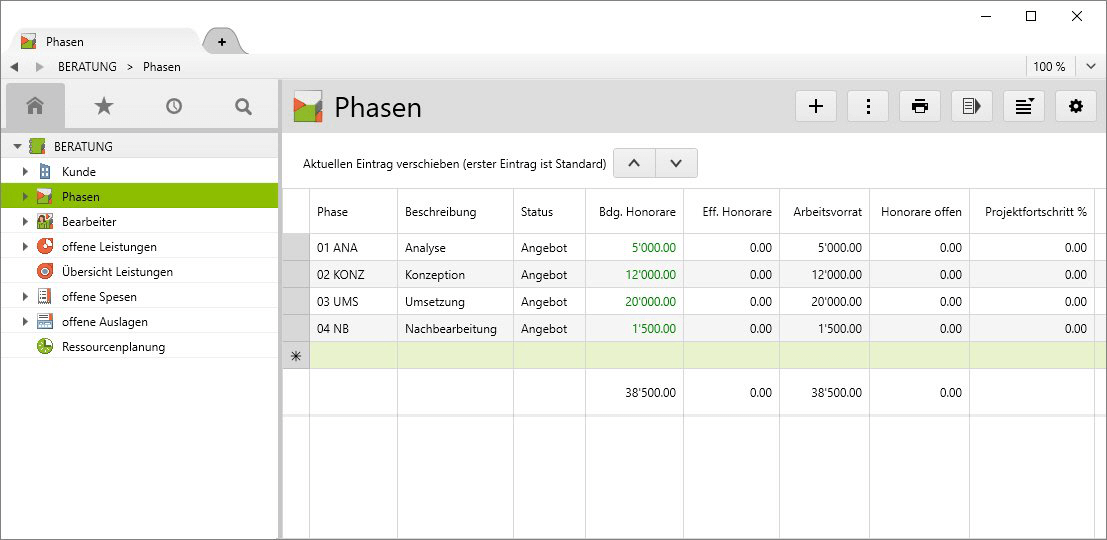Expand the Kunde tree node
Image resolution: width=1107 pixels, height=540 pixels.
(x=26, y=172)
